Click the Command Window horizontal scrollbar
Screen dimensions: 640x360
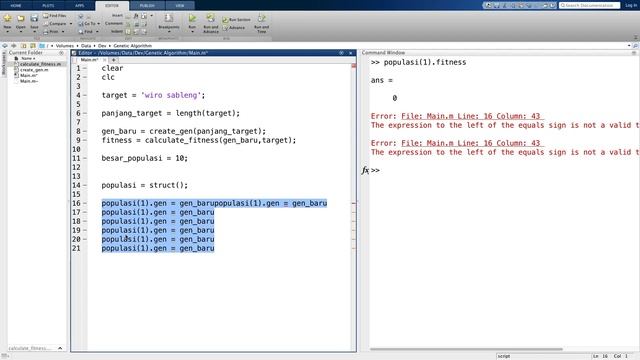click(x=466, y=349)
